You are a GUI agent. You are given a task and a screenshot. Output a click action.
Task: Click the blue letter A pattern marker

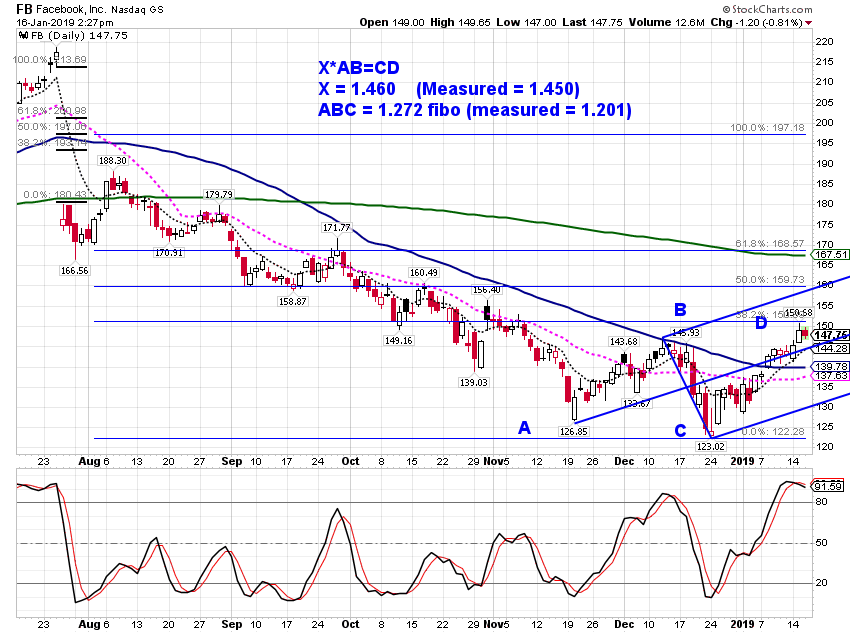tap(524, 428)
